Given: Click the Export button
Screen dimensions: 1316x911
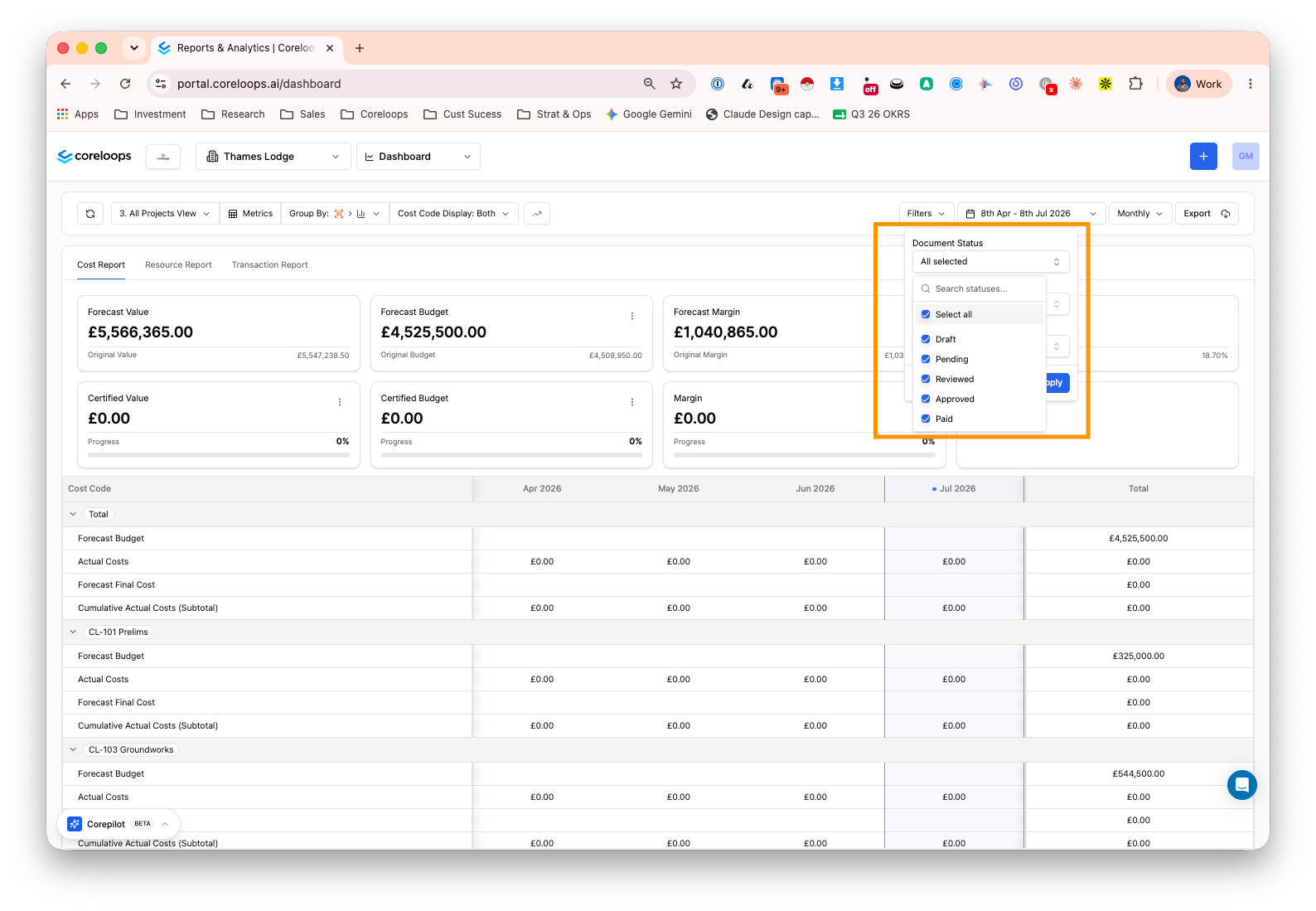Looking at the screenshot, I should point(1207,214).
